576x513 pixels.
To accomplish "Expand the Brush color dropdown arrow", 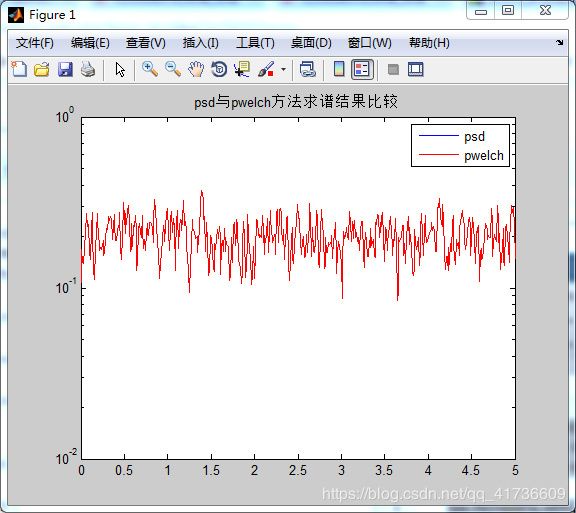I will pyautogui.click(x=283, y=69).
